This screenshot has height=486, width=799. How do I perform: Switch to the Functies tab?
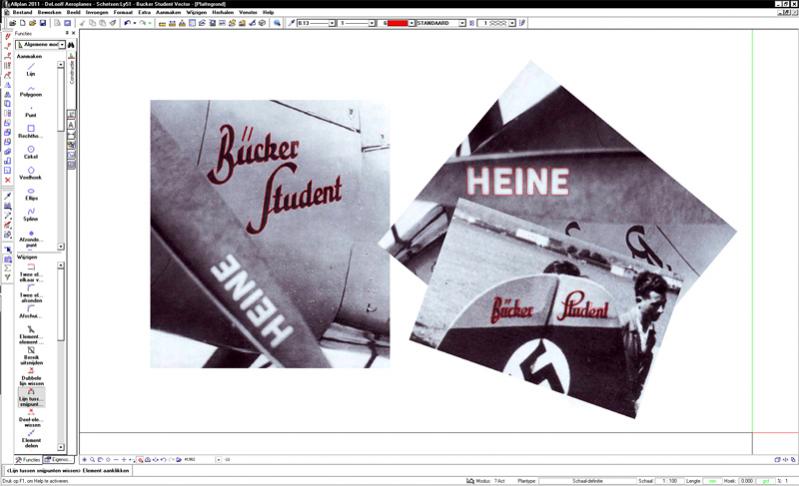28,460
